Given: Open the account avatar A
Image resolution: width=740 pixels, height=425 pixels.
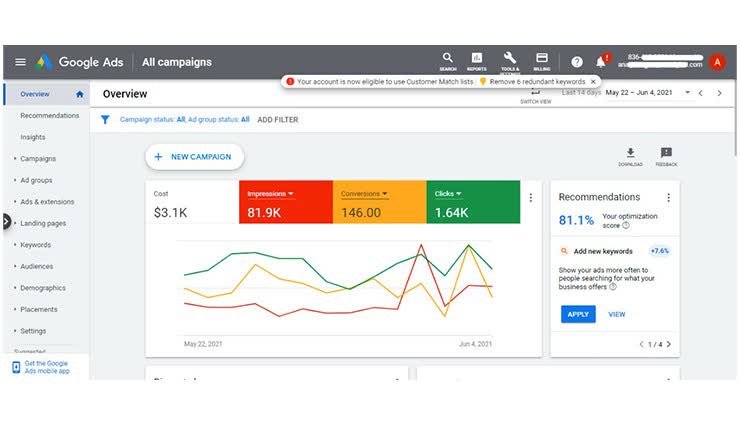Looking at the screenshot, I should (717, 62).
